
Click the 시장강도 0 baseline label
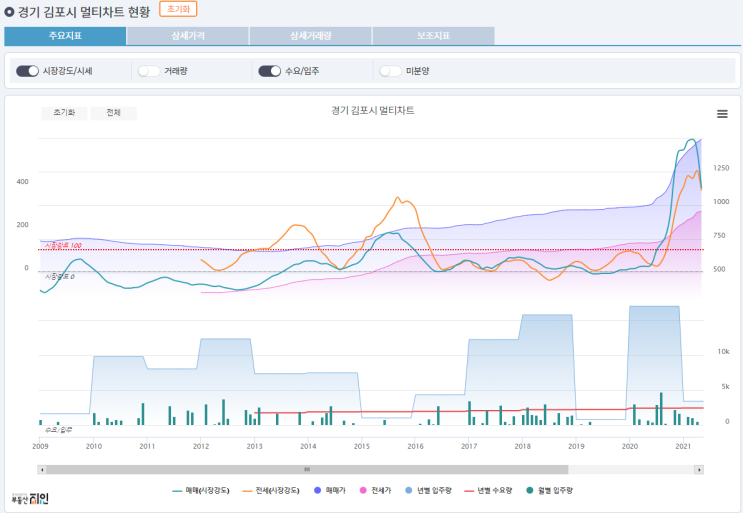pos(60,277)
